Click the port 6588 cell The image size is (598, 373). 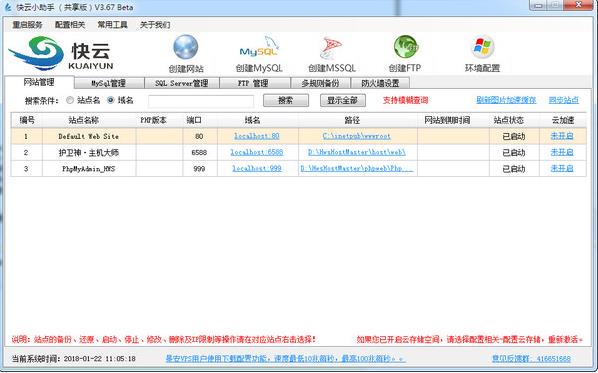point(199,153)
